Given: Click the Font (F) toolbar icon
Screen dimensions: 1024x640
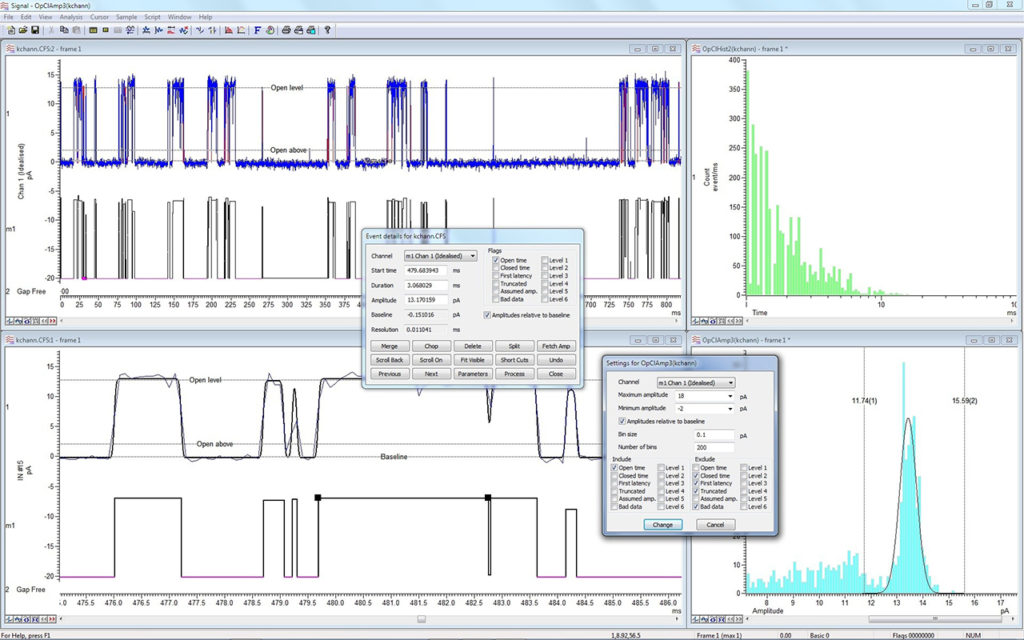Looking at the screenshot, I should click(257, 31).
